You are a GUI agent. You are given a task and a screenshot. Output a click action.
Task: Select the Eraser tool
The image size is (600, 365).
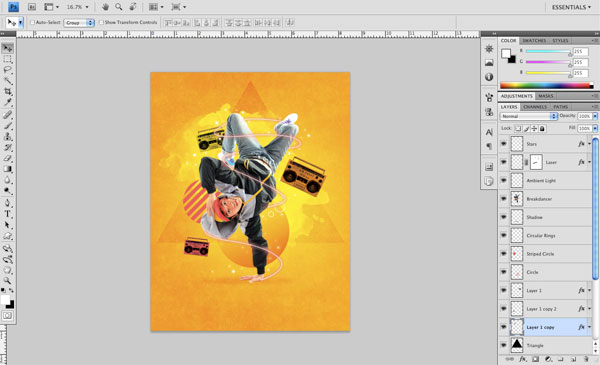(7, 158)
